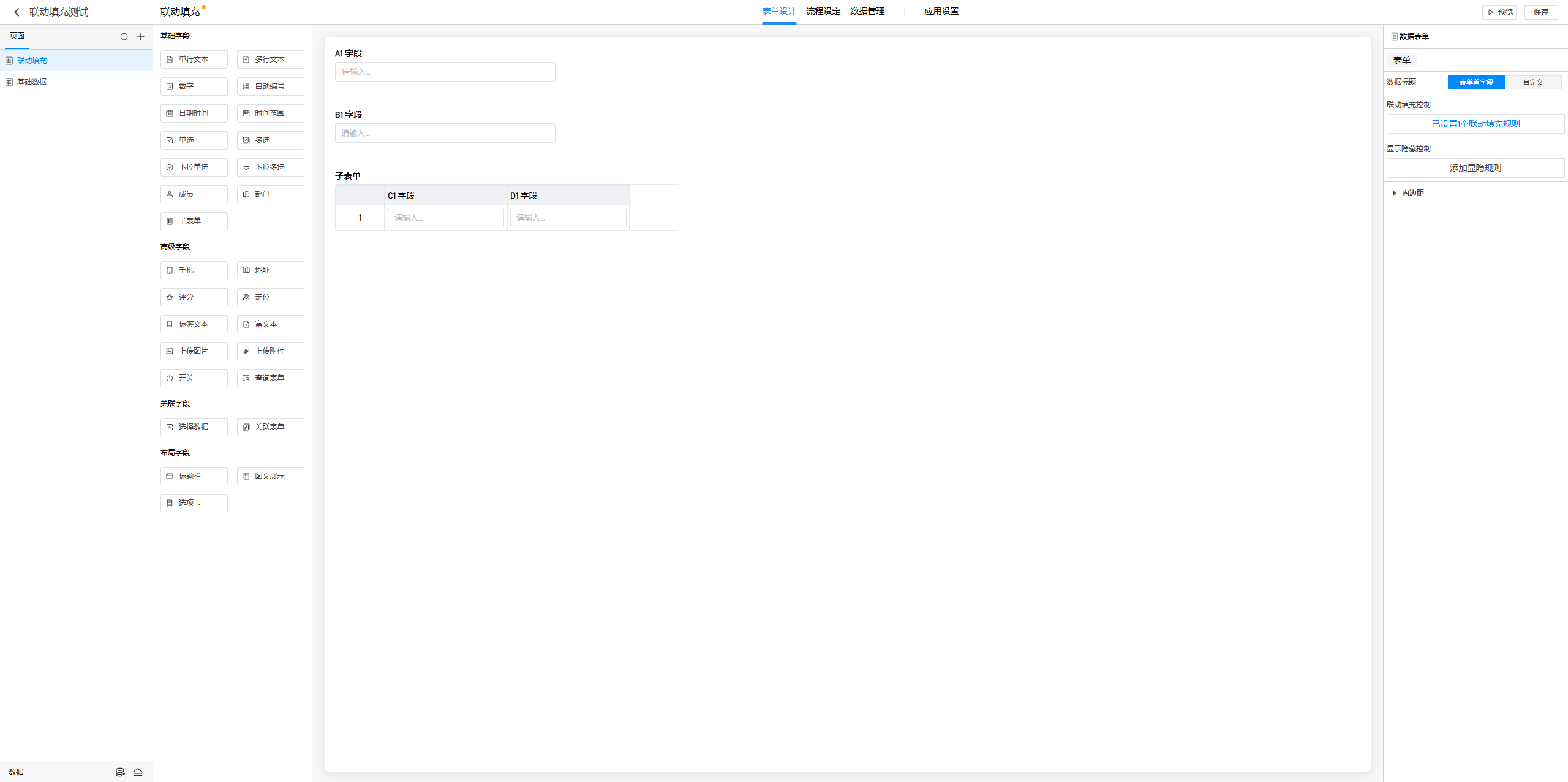Switch to 流程设定 tab
This screenshot has width=1568, height=782.
[x=823, y=12]
